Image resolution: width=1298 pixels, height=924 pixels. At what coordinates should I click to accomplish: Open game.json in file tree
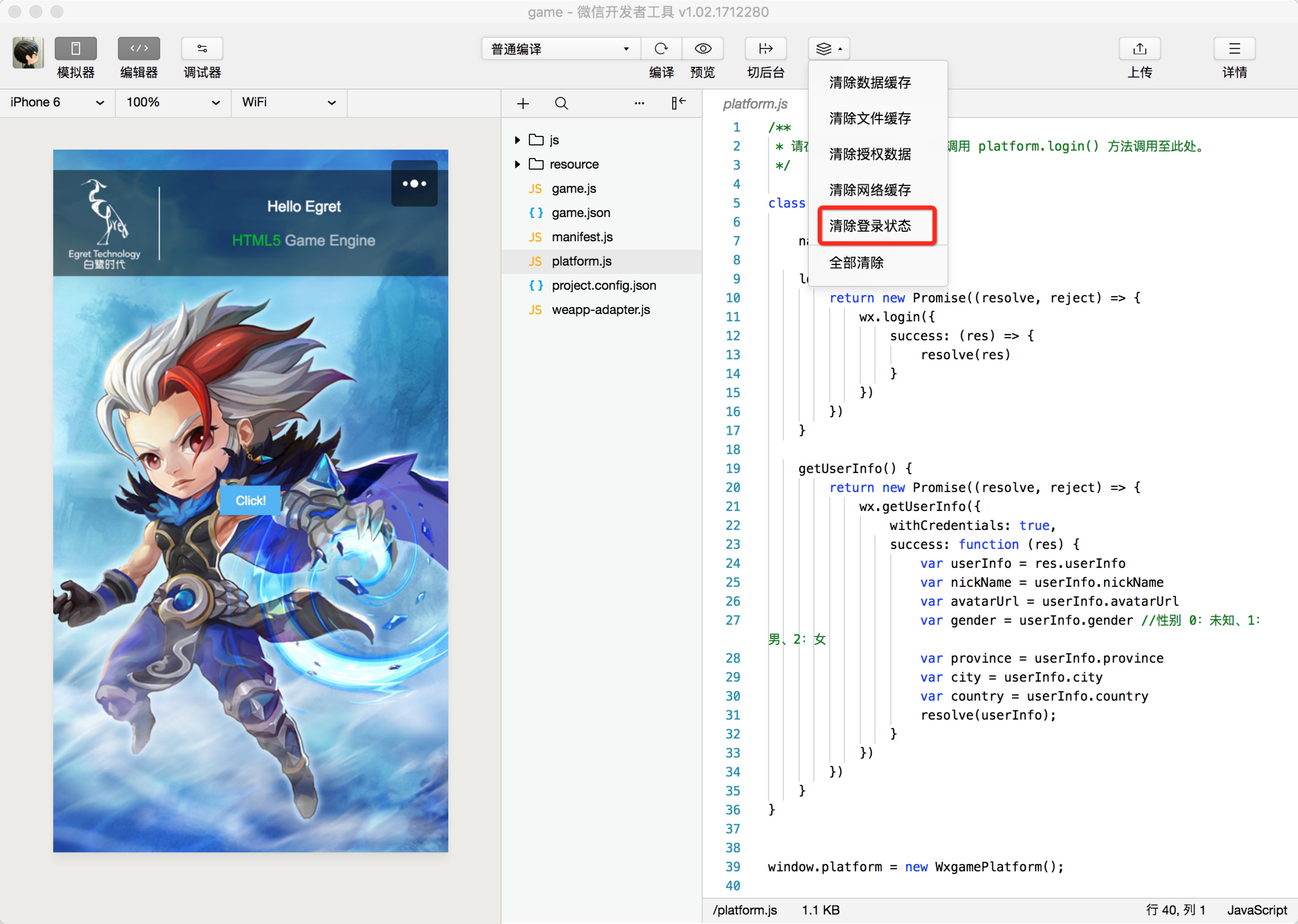pos(580,213)
